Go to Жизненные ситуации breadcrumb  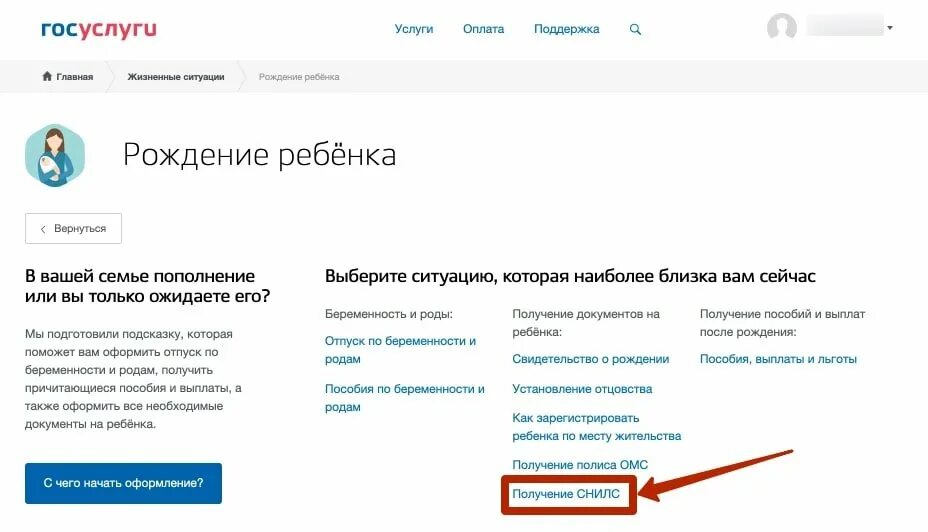[x=176, y=76]
